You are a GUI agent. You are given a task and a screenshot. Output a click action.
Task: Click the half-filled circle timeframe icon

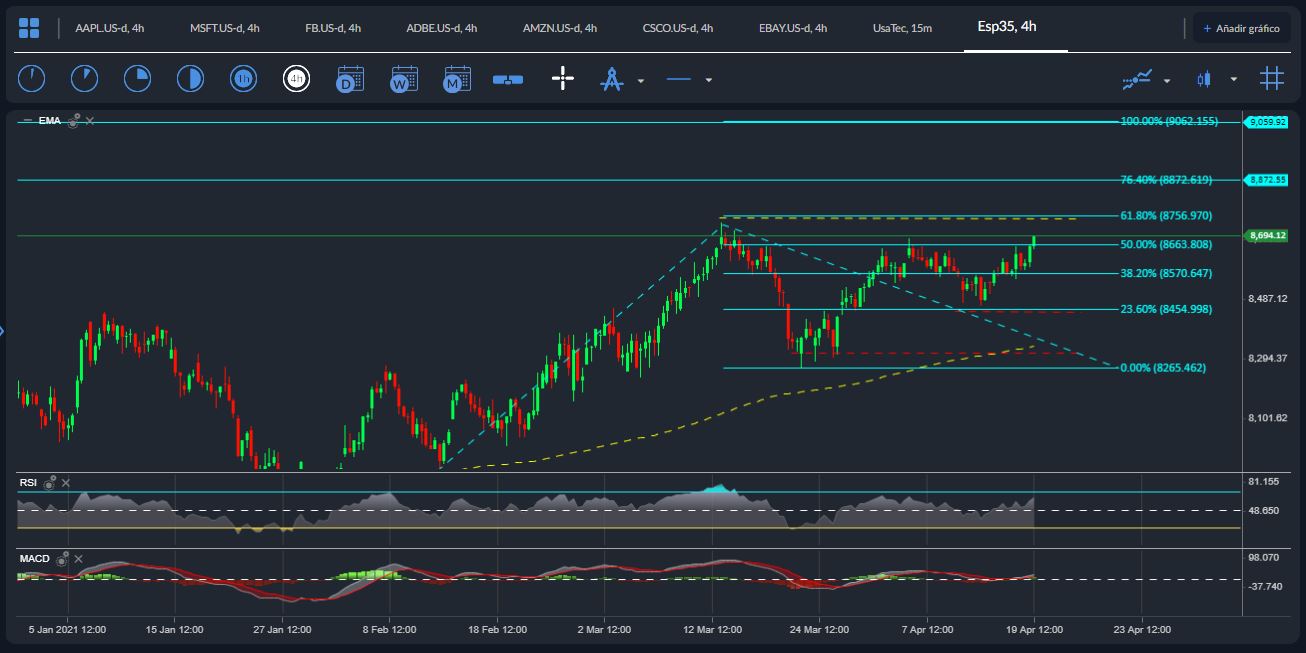[x=189, y=79]
